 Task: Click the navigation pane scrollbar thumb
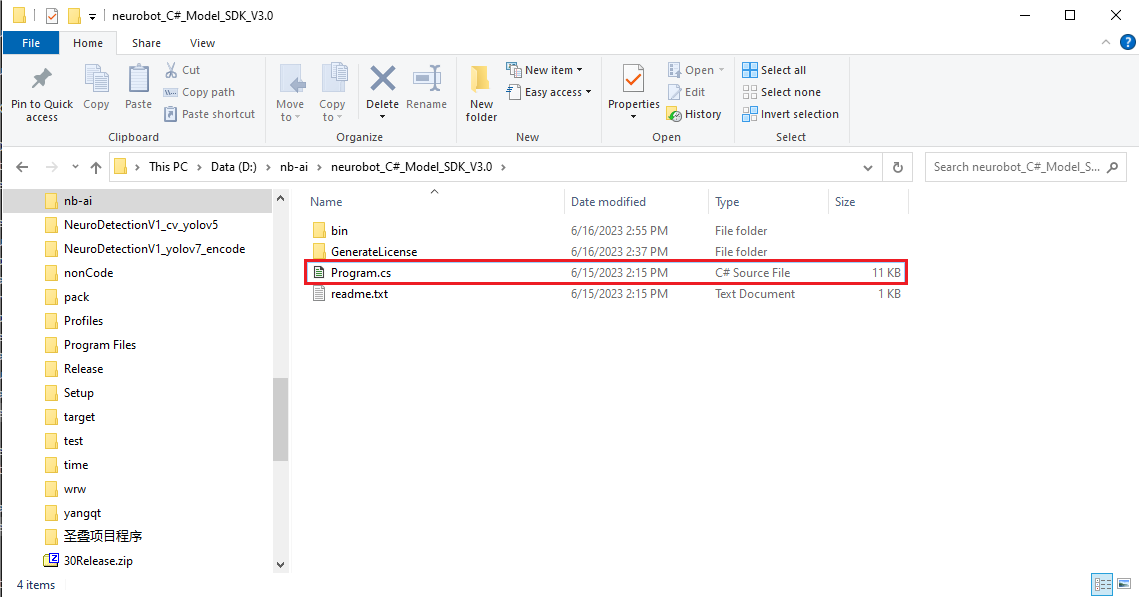(x=280, y=419)
